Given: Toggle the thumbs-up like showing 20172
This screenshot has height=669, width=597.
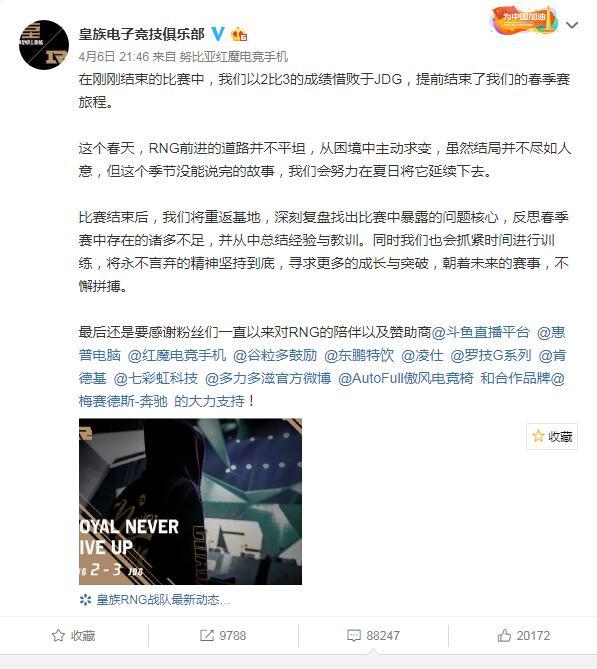Looking at the screenshot, I should (x=524, y=636).
